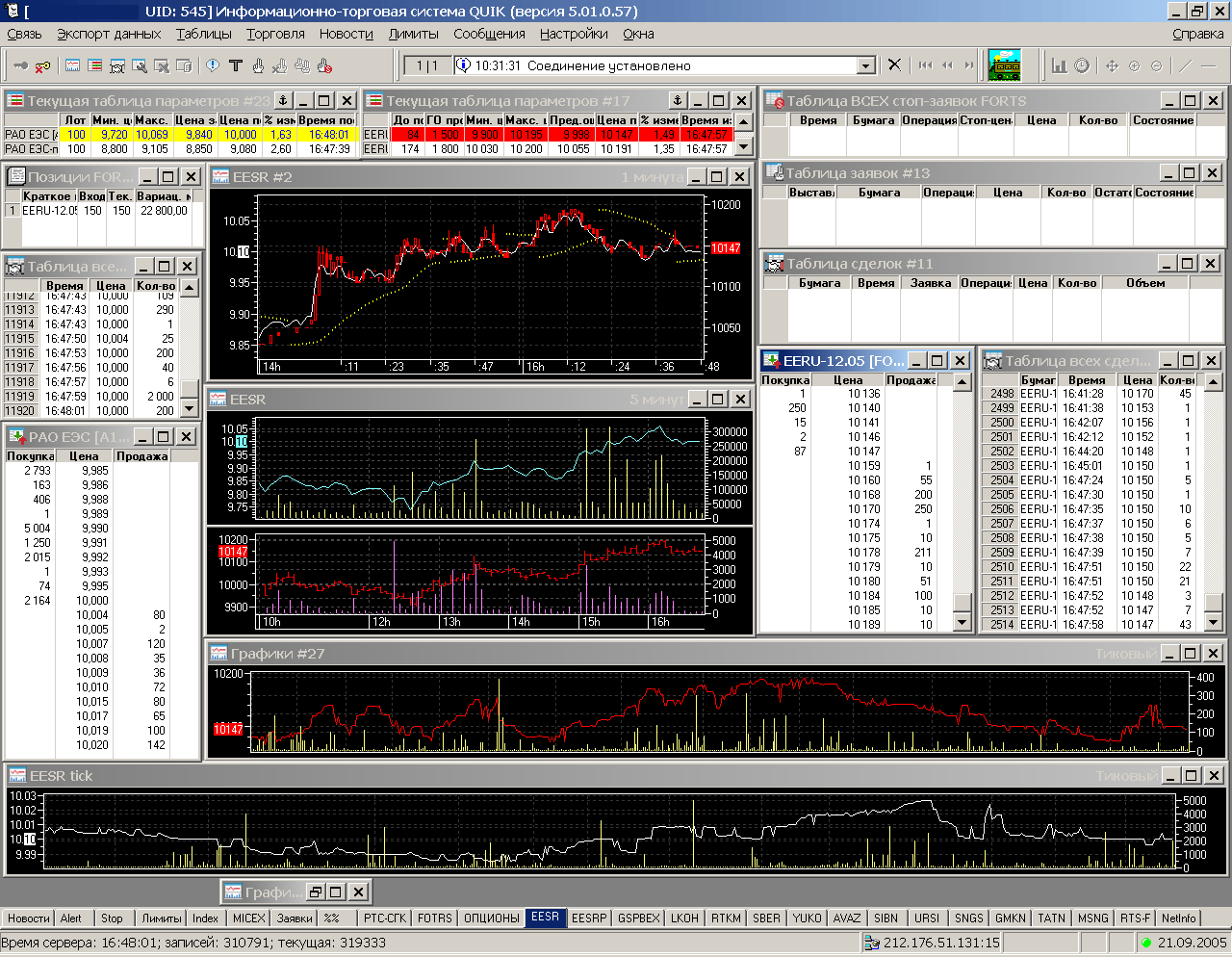Click scroll thumb in all deals table
Viewport: 1232px width, 957px height.
[x=1214, y=603]
